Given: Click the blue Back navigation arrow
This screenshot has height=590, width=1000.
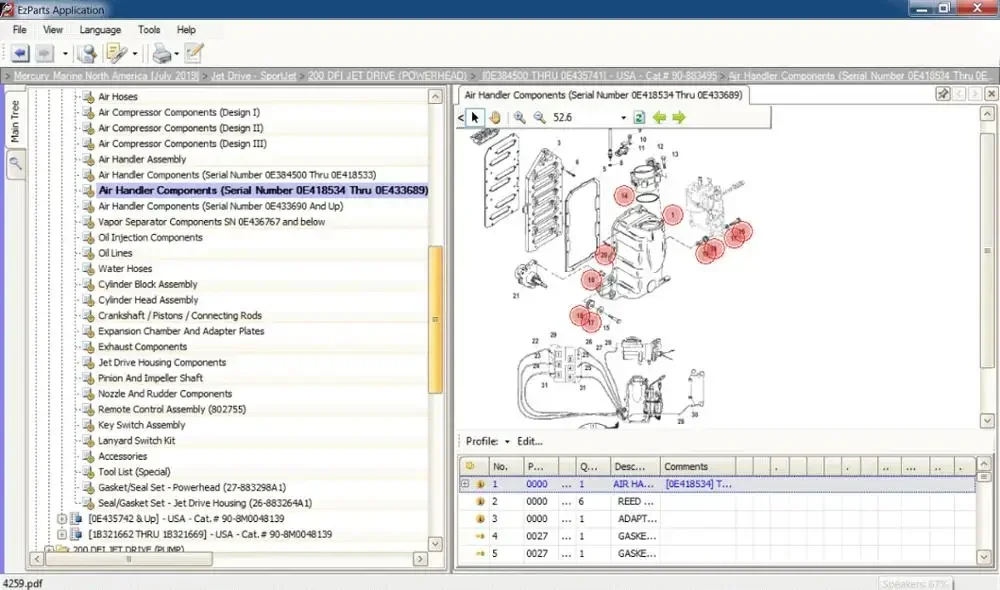Looking at the screenshot, I should pos(19,53).
